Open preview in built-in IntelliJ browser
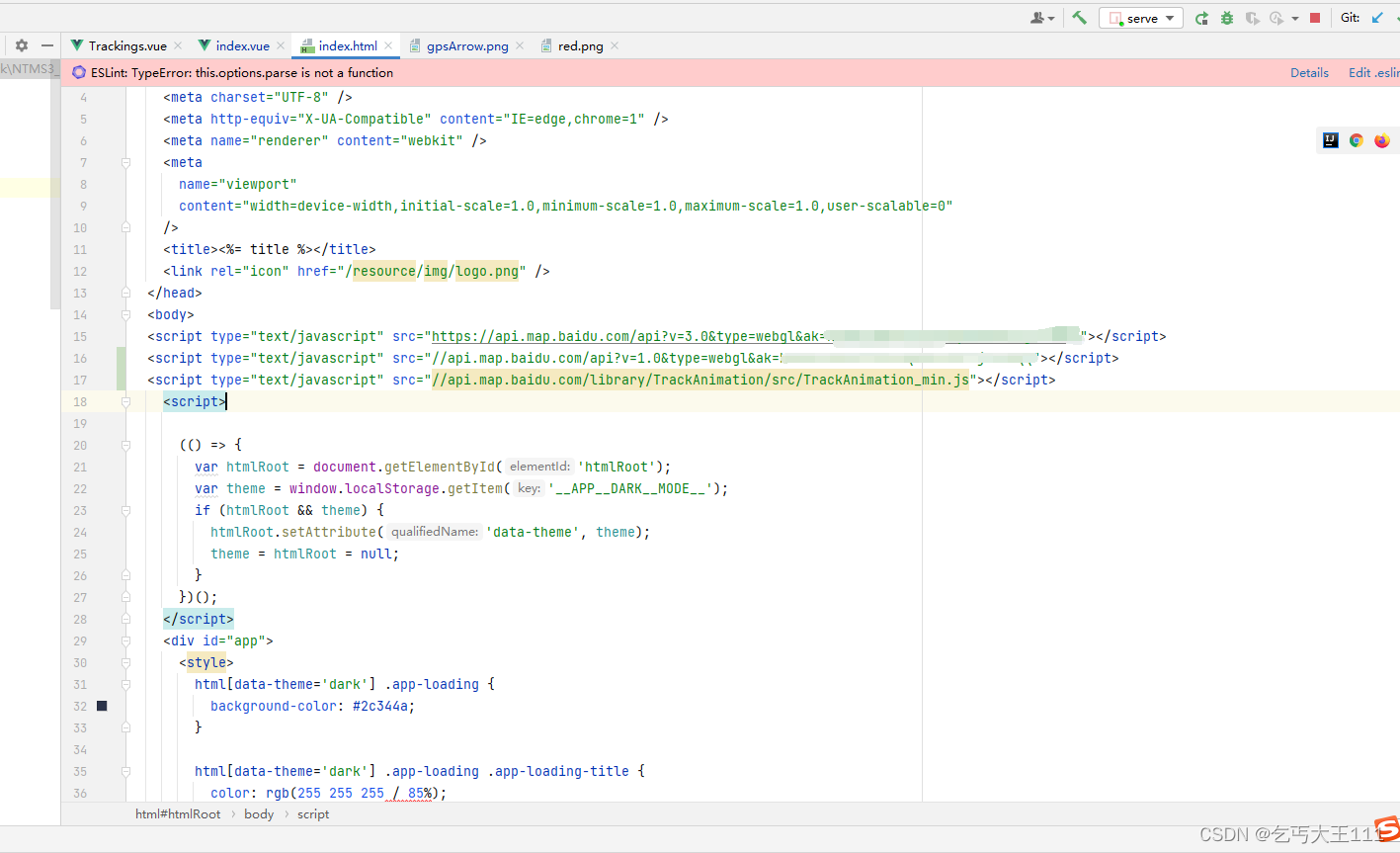 pos(1331,140)
